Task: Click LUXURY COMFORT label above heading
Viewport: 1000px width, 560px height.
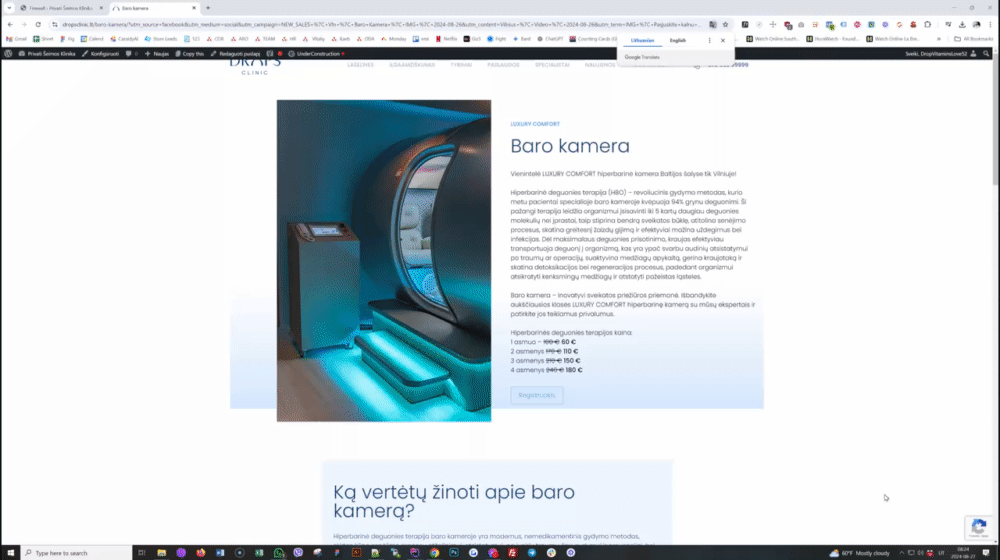Action: pyautogui.click(x=535, y=124)
